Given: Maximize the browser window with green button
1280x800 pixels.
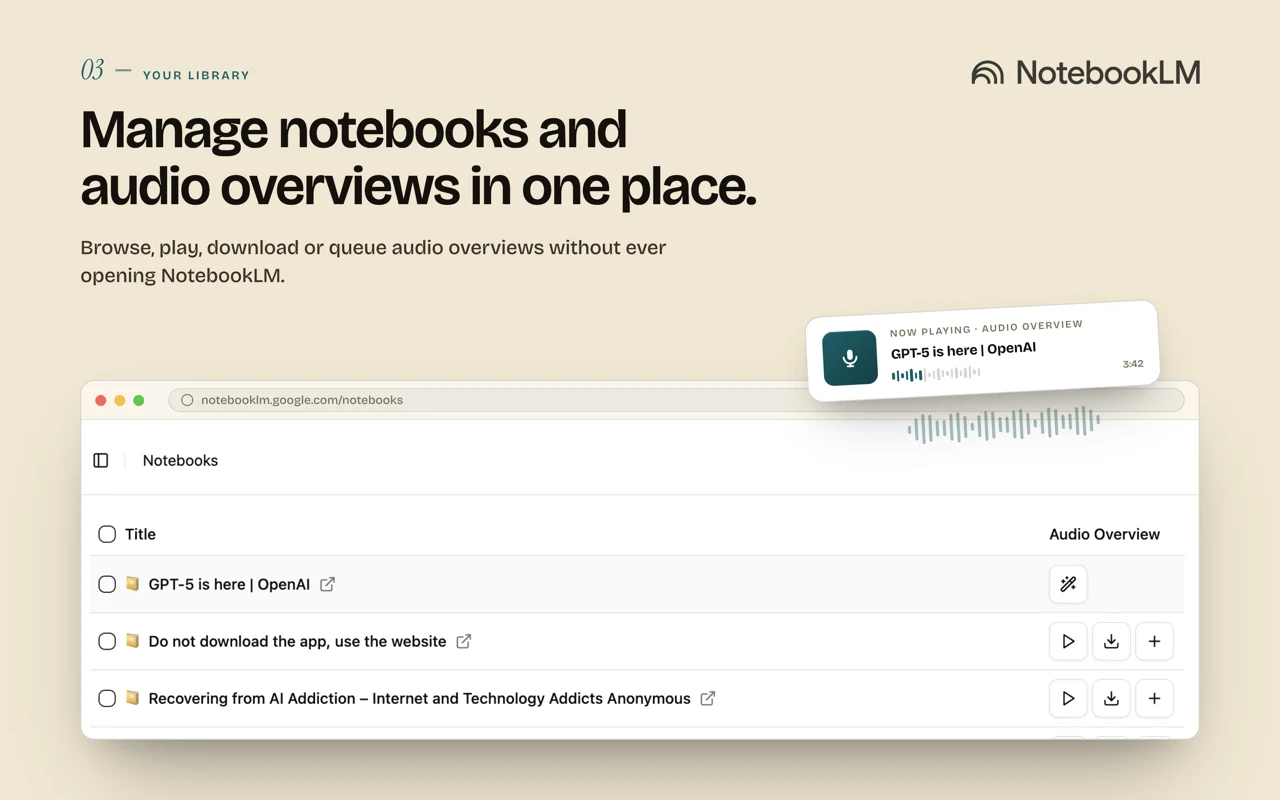Looking at the screenshot, I should point(139,400).
